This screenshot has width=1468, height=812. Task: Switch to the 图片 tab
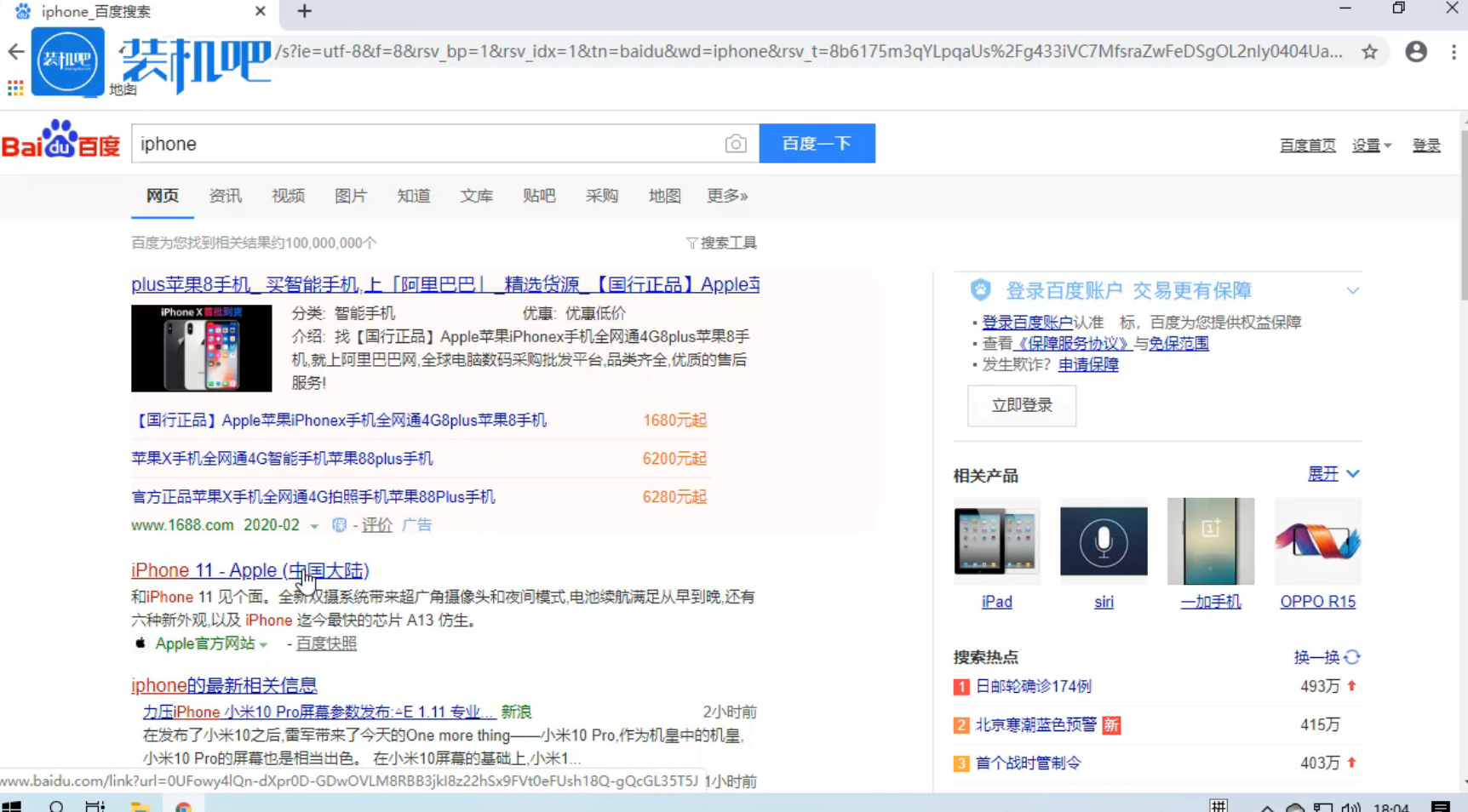click(x=350, y=197)
